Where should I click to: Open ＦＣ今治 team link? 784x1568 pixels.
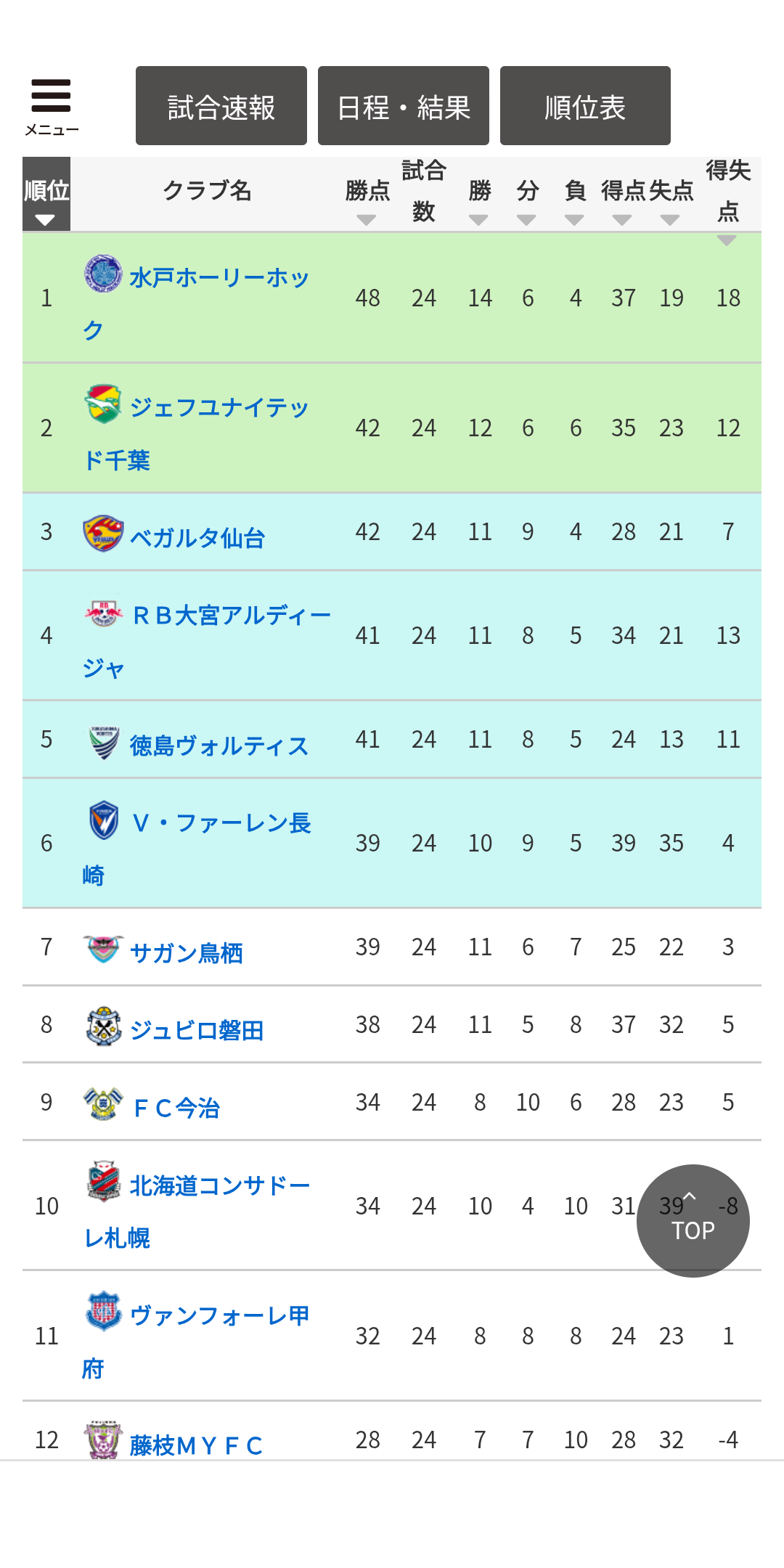(176, 1108)
